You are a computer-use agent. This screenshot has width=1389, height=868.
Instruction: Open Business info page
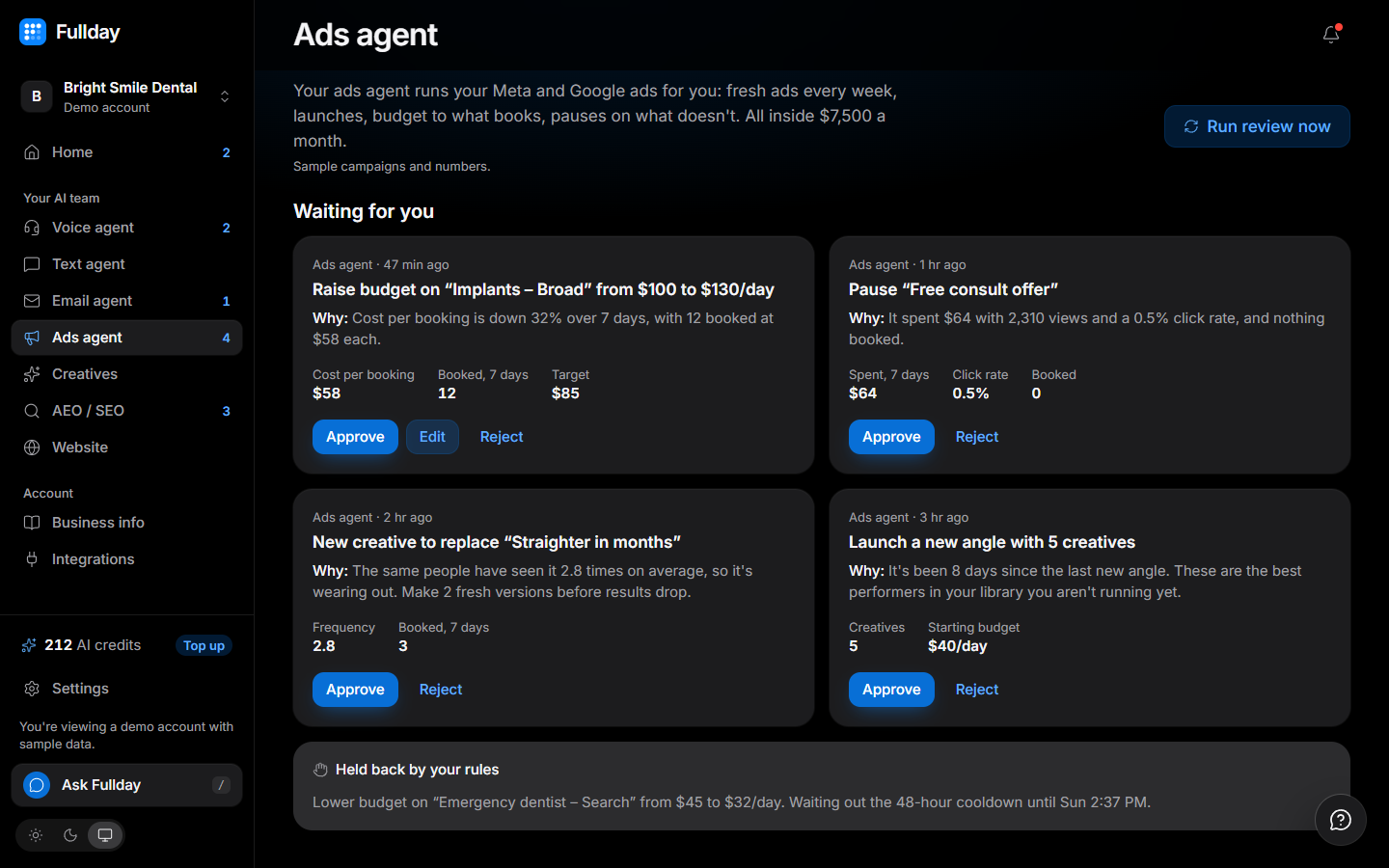[127, 523]
